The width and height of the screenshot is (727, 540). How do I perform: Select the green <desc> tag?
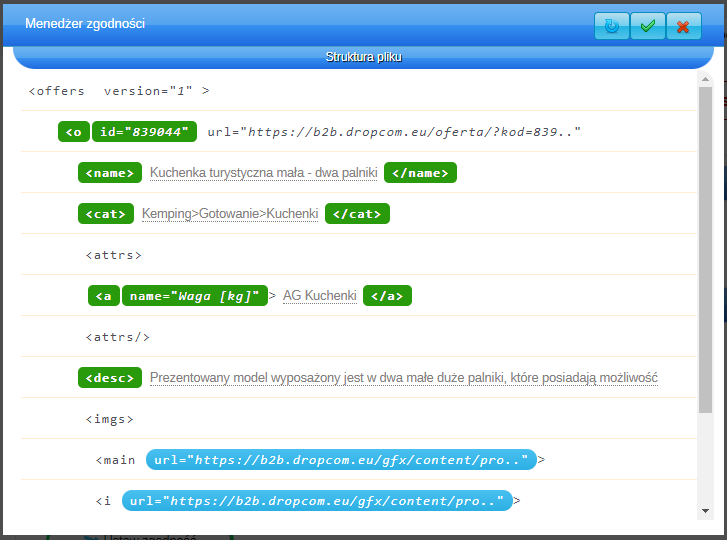pyautogui.click(x=109, y=378)
